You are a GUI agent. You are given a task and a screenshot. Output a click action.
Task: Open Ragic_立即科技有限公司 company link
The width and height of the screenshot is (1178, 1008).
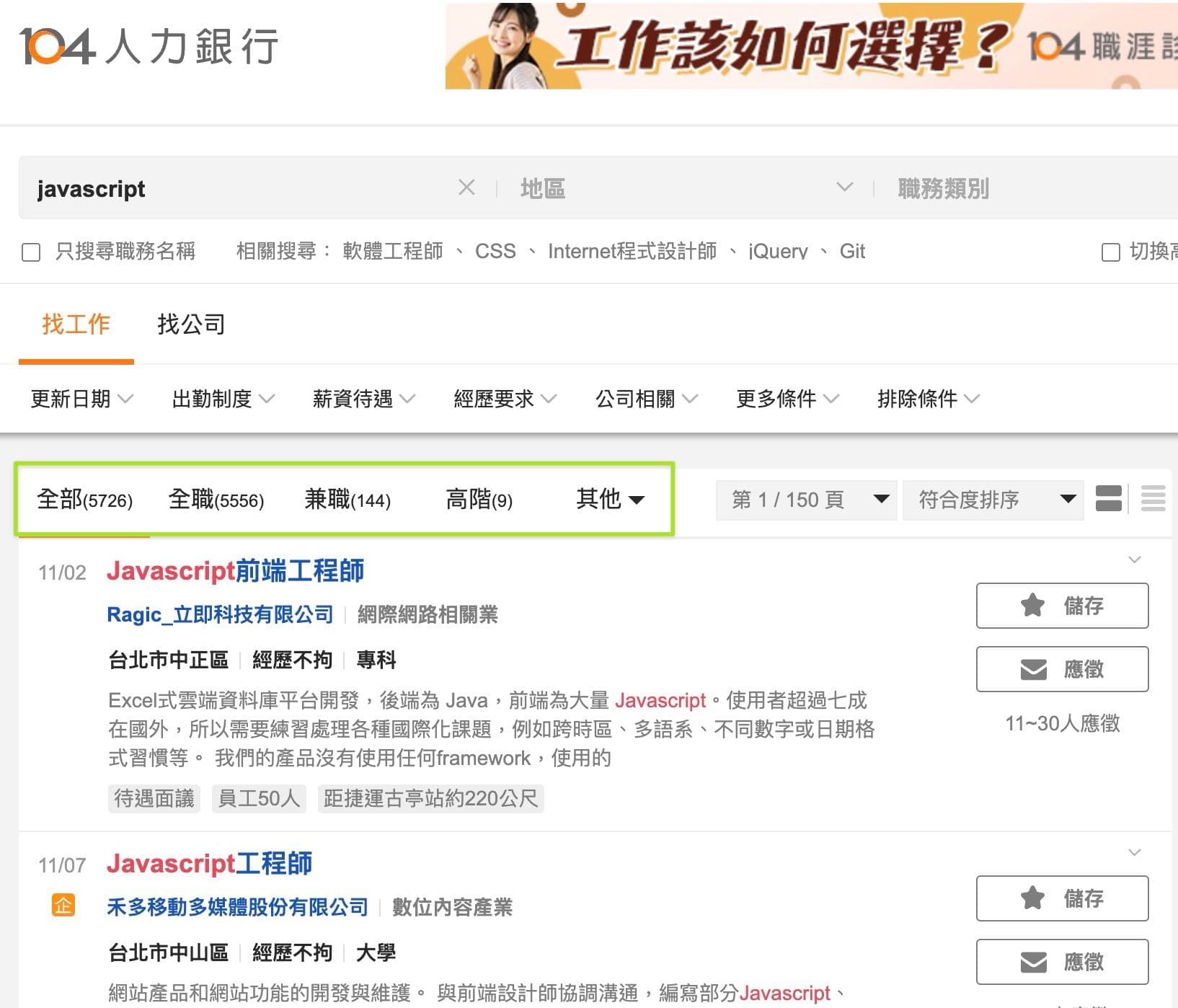(220, 614)
